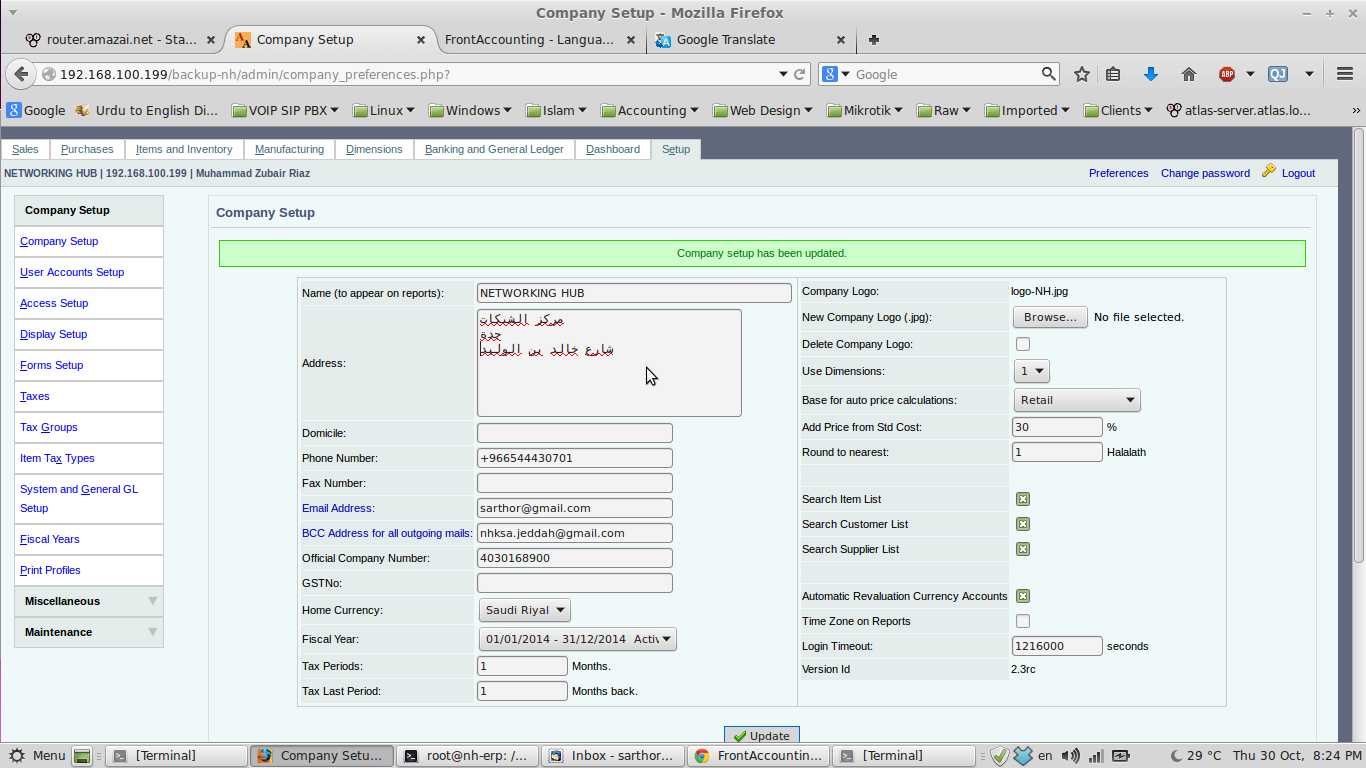Image resolution: width=1366 pixels, height=768 pixels.
Task: Open the Adblock Plus ABP icon
Action: [x=1227, y=74]
